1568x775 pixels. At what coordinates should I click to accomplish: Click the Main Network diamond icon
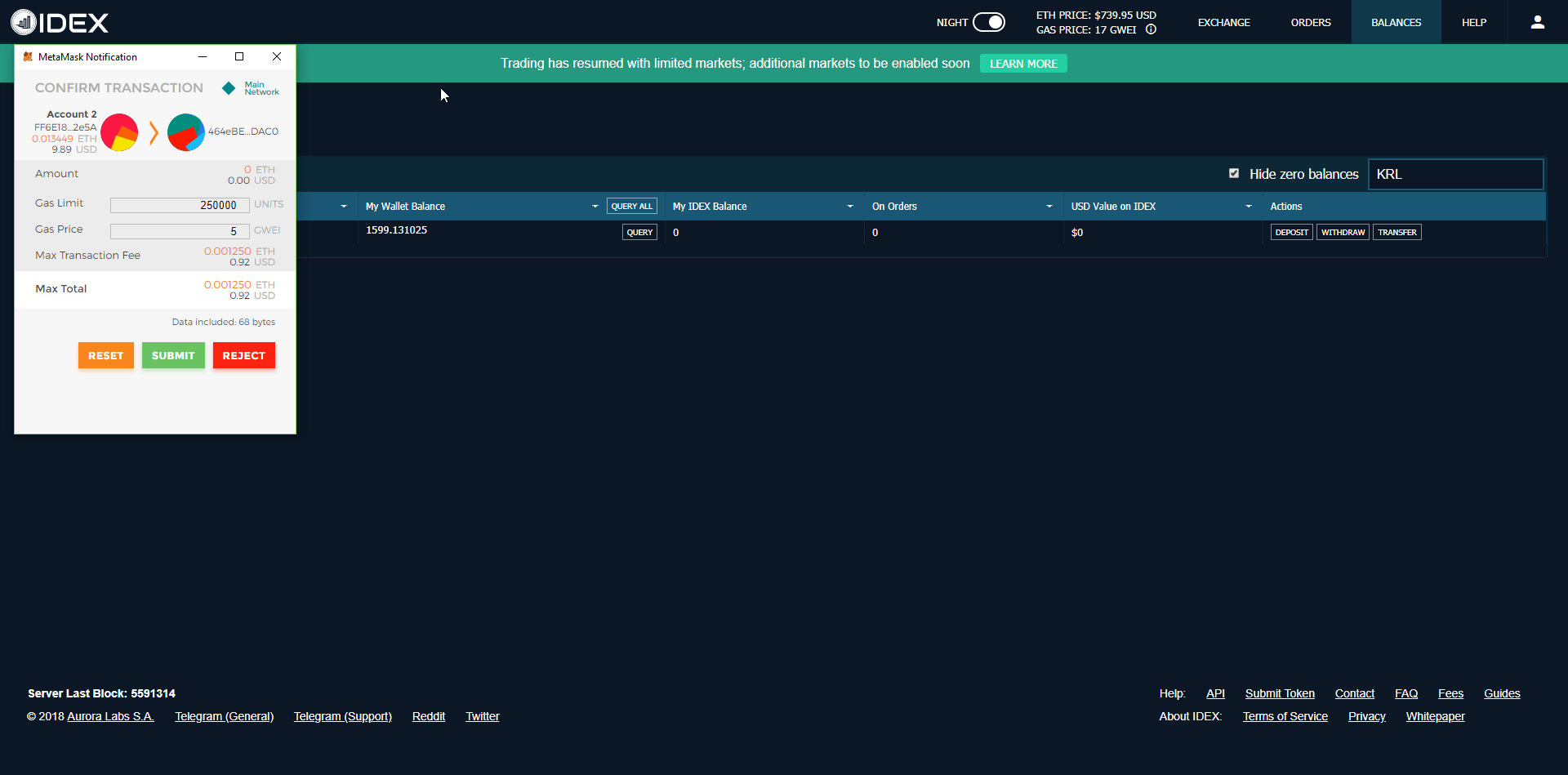[229, 88]
